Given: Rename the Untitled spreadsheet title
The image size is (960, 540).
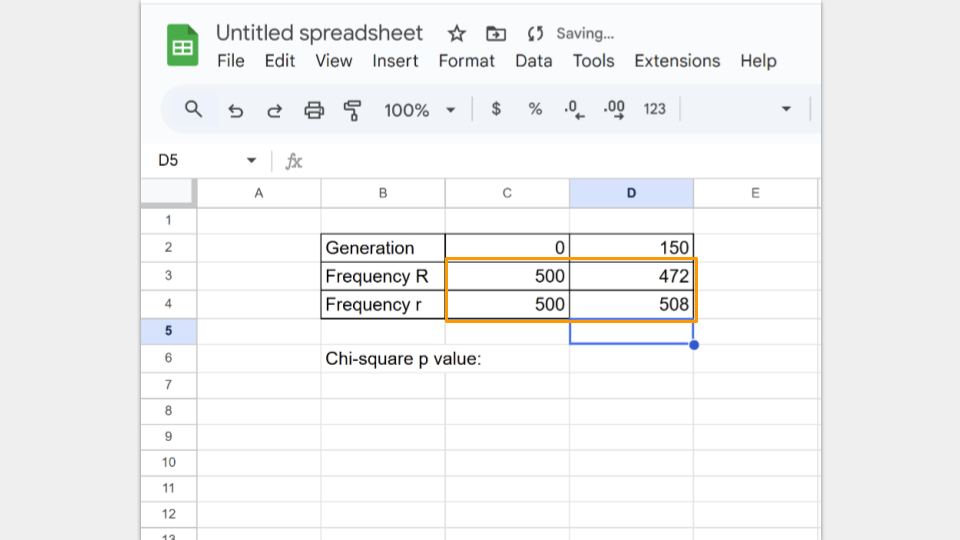Looking at the screenshot, I should (x=319, y=33).
